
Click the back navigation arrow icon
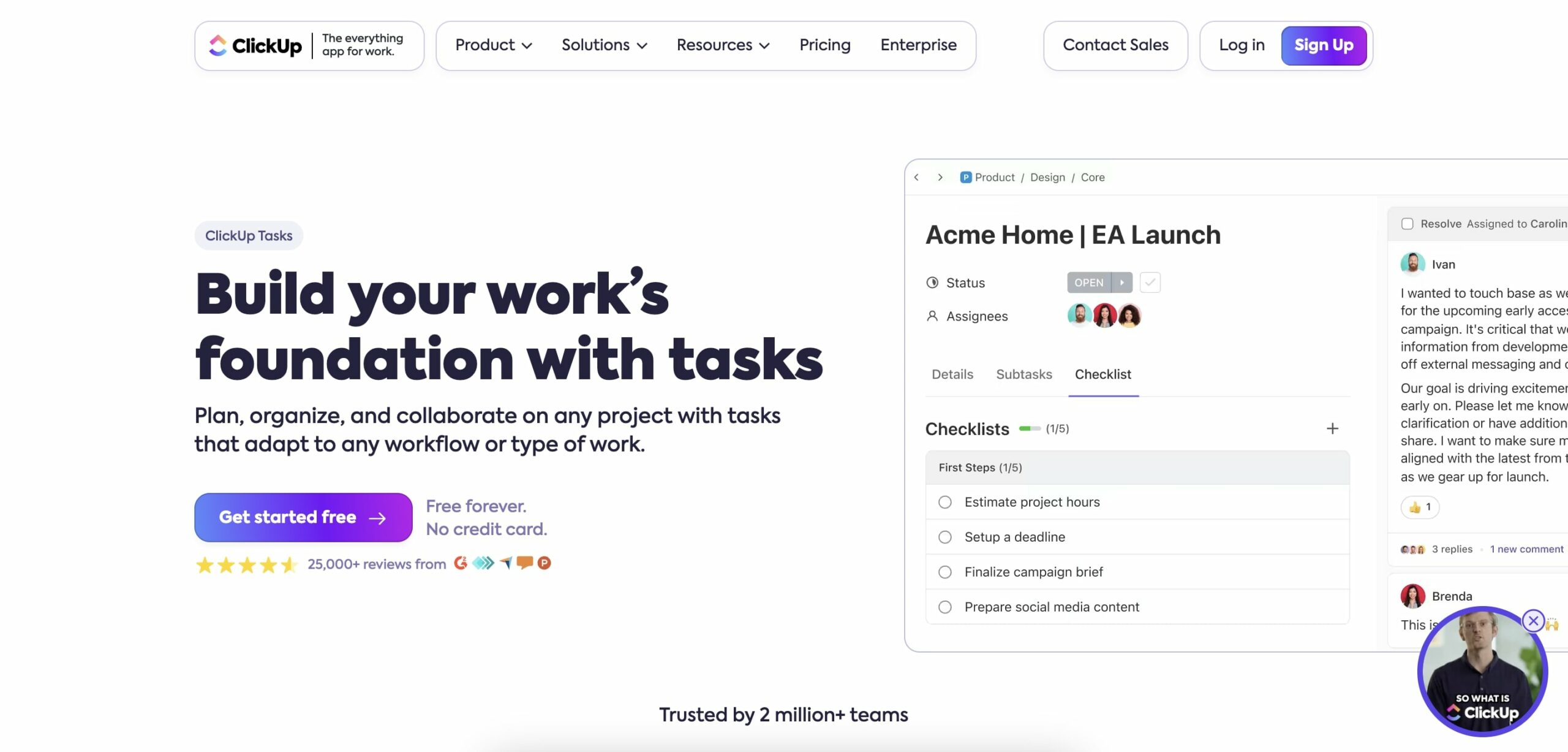click(x=916, y=177)
